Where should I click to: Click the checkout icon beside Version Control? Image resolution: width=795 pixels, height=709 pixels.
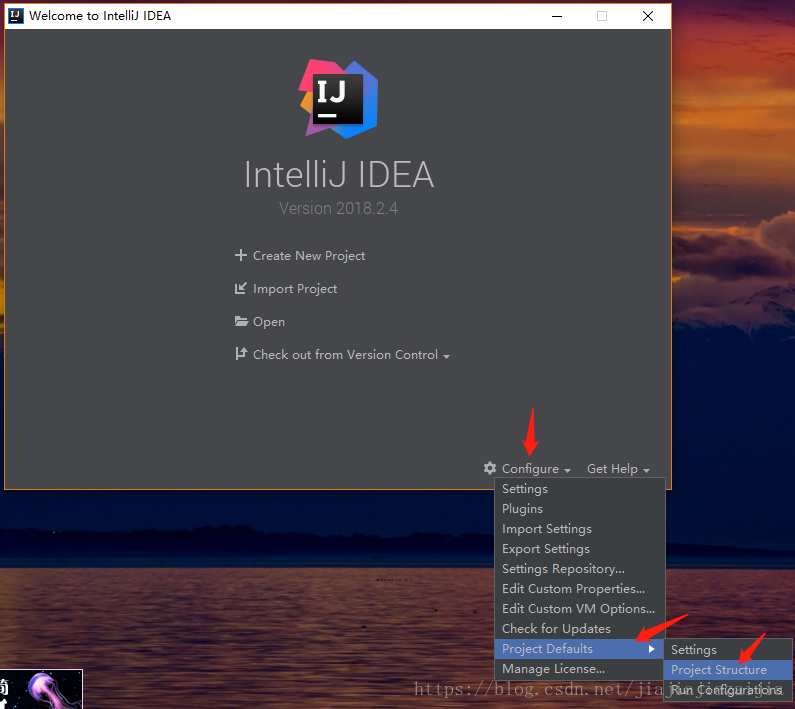coord(241,354)
